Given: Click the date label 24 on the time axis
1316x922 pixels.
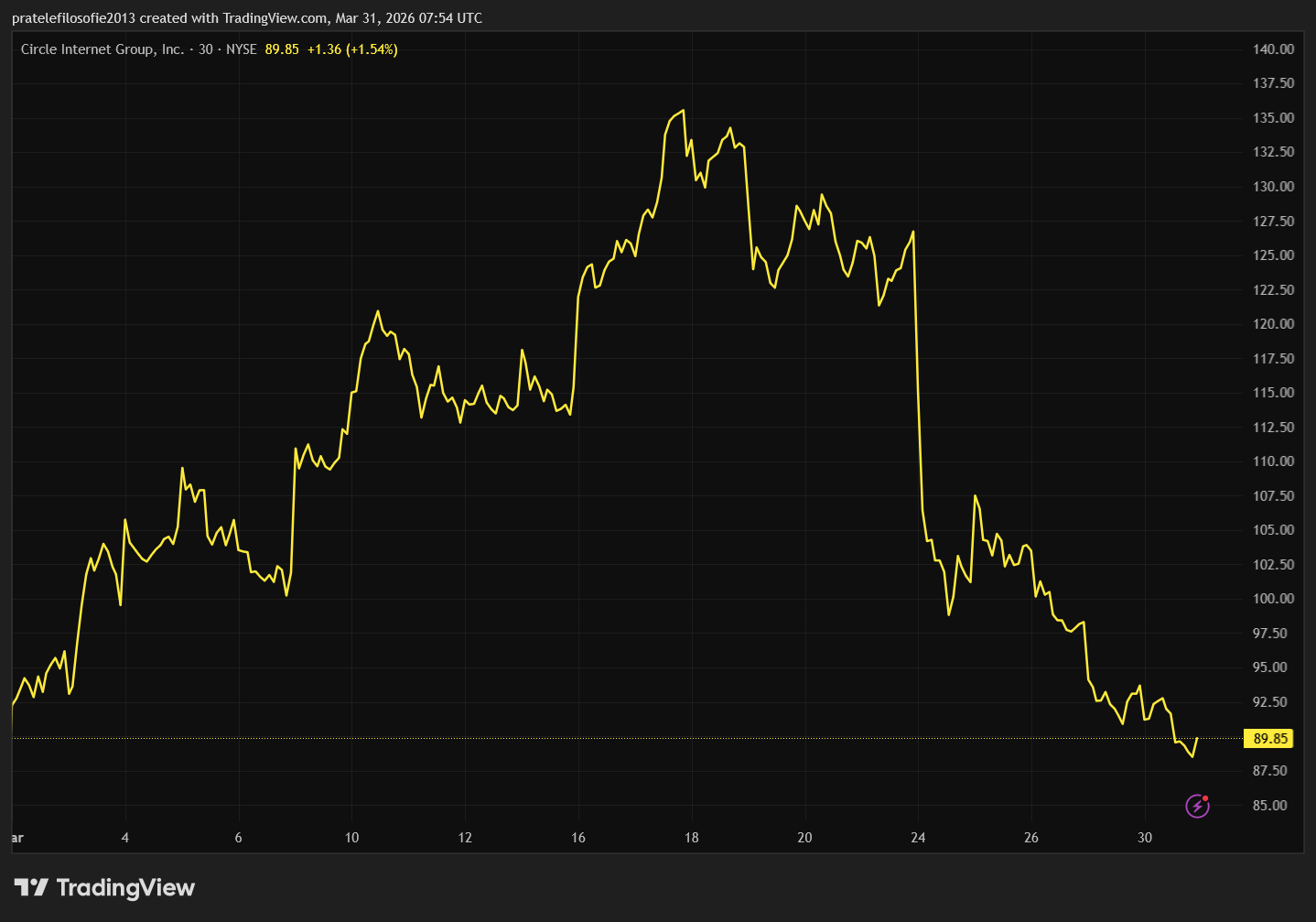Looking at the screenshot, I should (918, 838).
